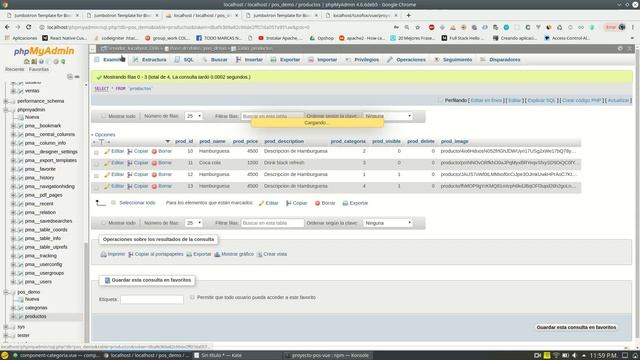Click Copiar al portapapeles
The image size is (640, 360).
pos(156,254)
